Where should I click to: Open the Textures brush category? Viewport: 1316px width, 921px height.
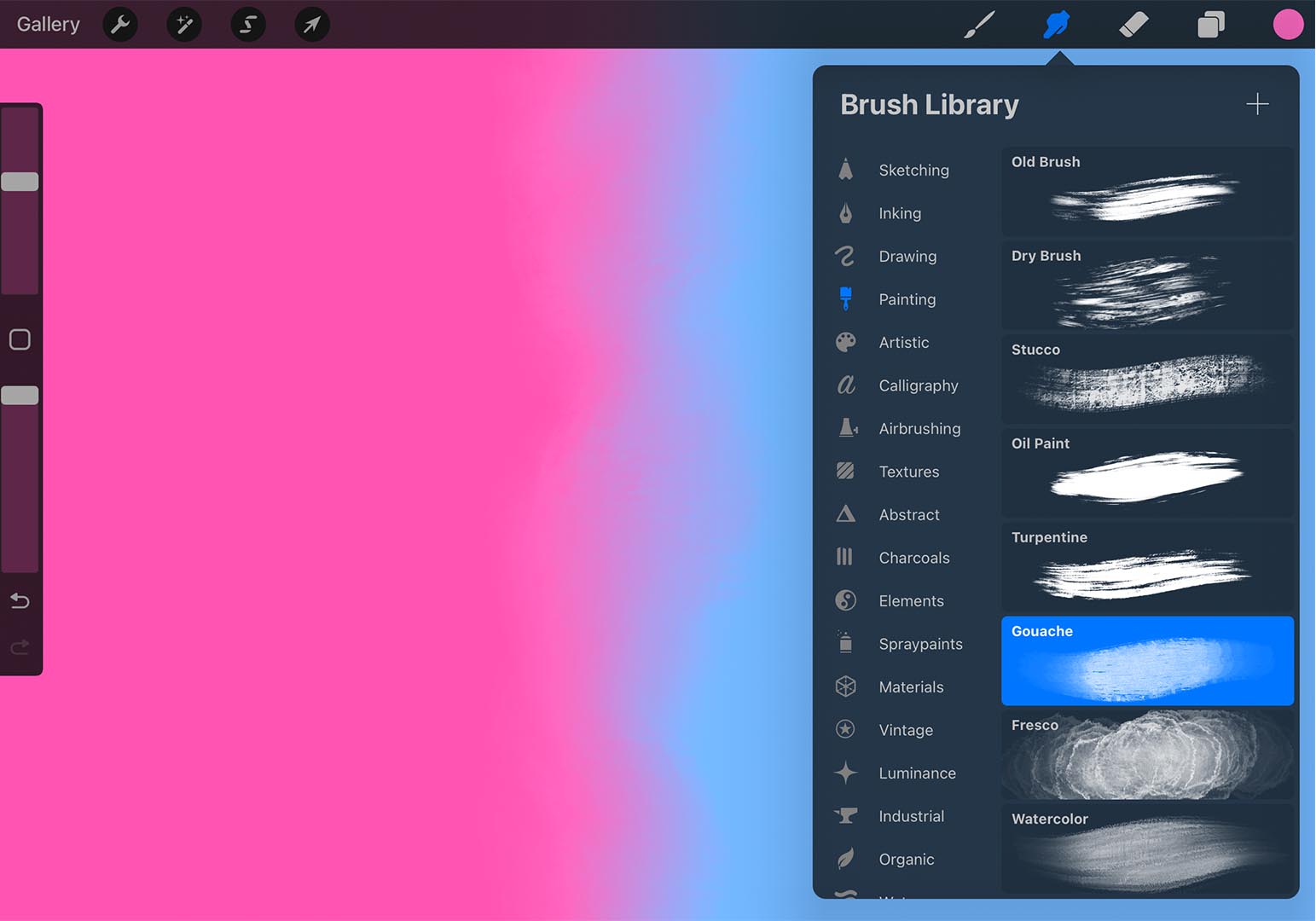point(909,471)
